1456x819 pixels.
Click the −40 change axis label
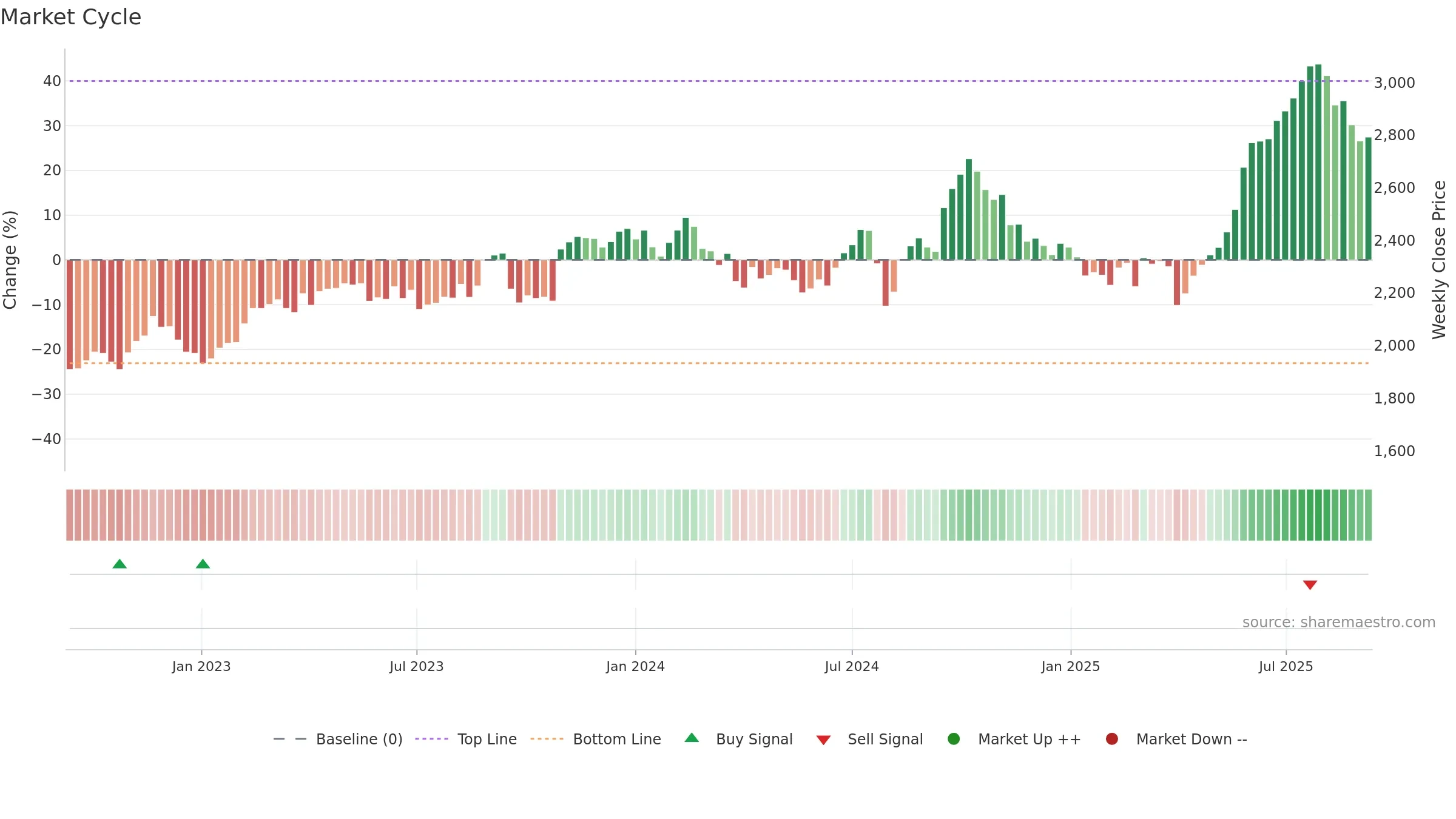click(47, 439)
